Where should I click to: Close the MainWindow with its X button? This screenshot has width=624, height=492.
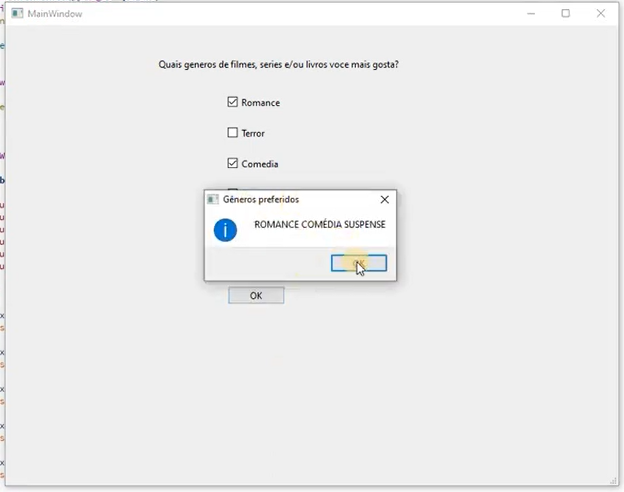pyautogui.click(x=601, y=14)
